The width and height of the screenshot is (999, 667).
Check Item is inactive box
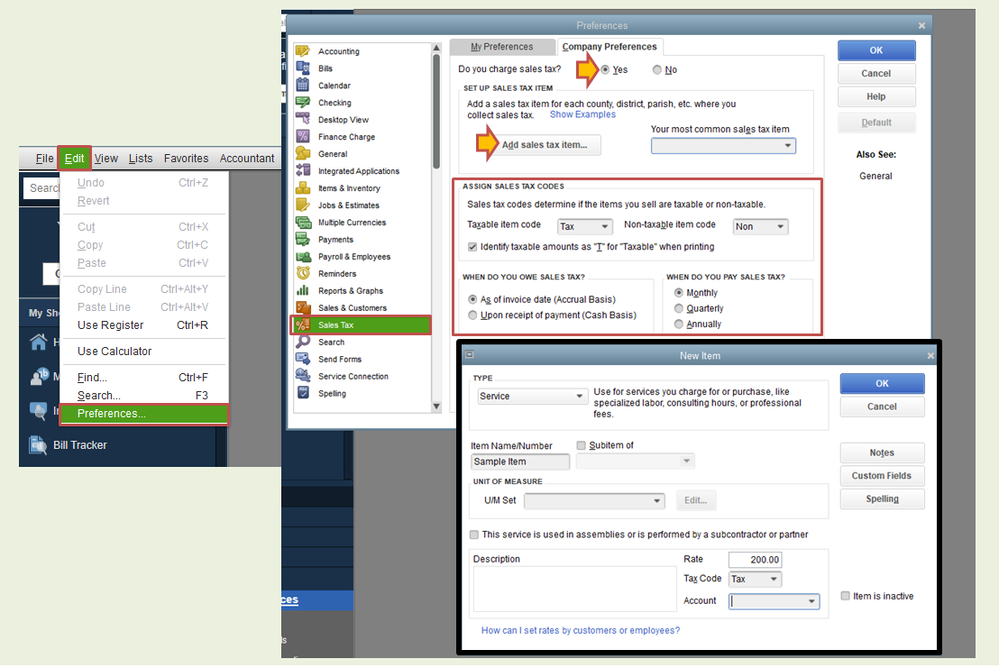(x=845, y=596)
